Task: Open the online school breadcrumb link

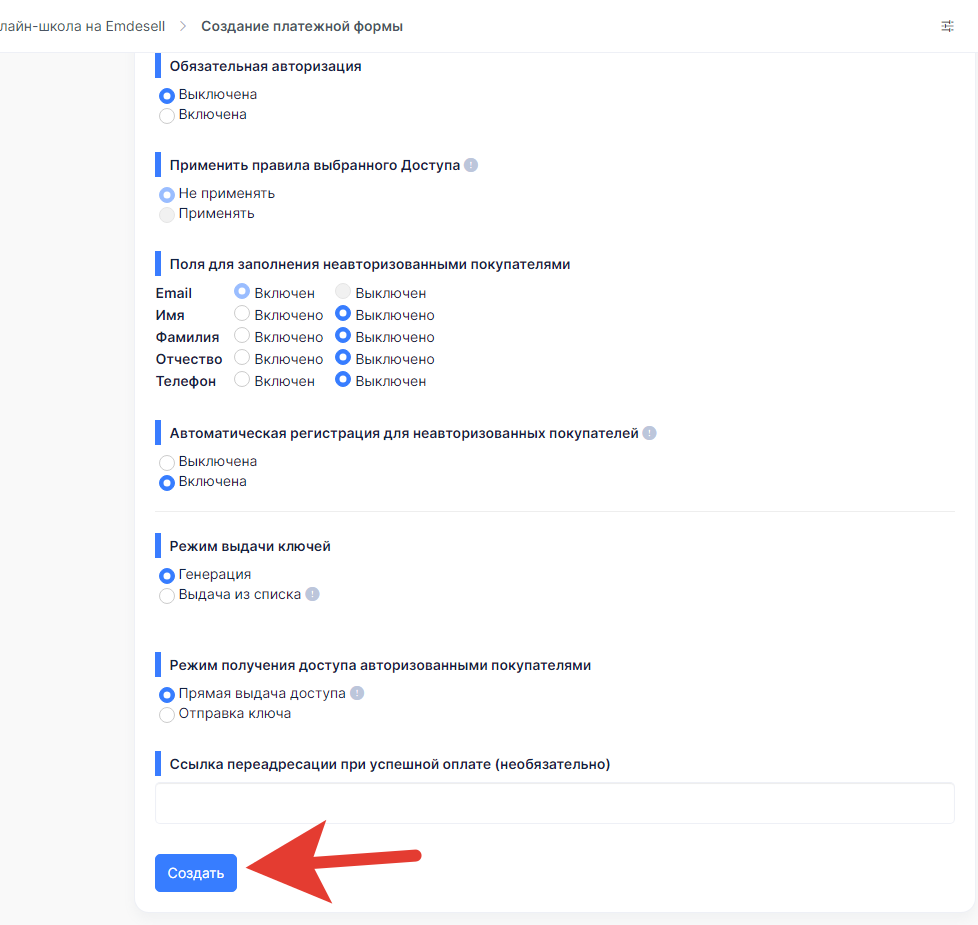Action: pyautogui.click(x=82, y=26)
